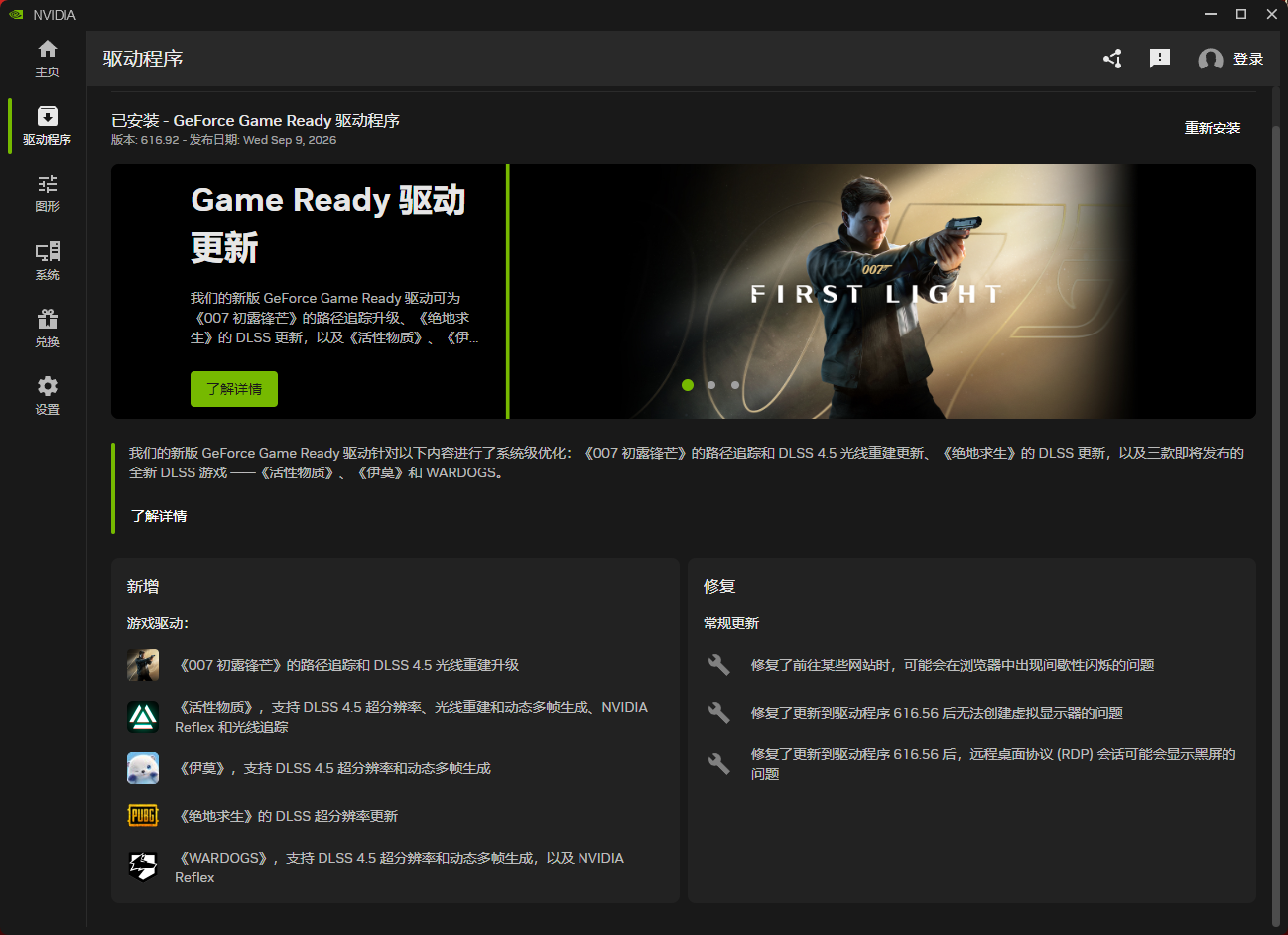
Task: Click 《007 初露锋芒》路径追踪 list entry text
Action: [x=347, y=665]
